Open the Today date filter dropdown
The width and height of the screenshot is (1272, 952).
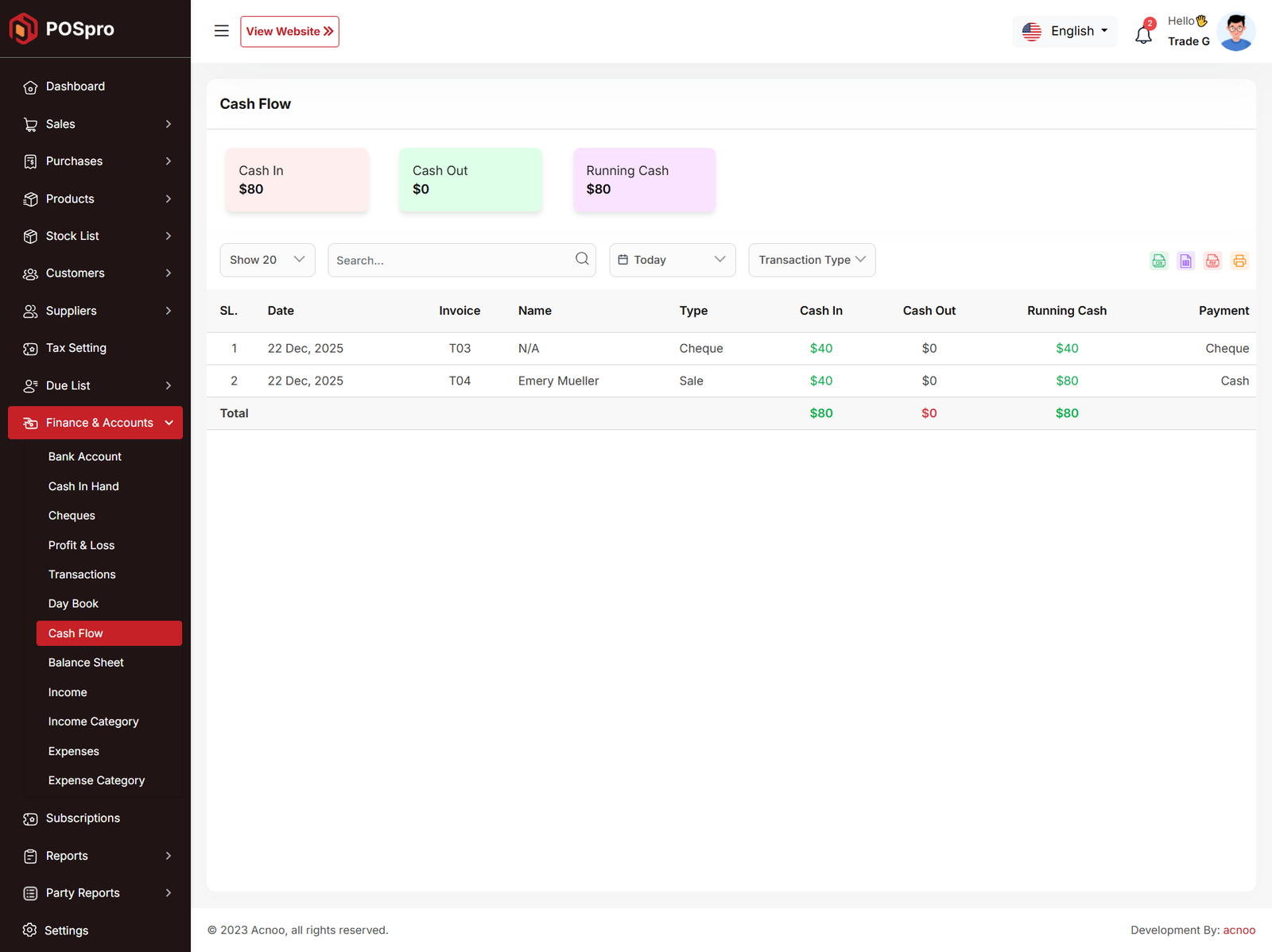click(x=672, y=260)
